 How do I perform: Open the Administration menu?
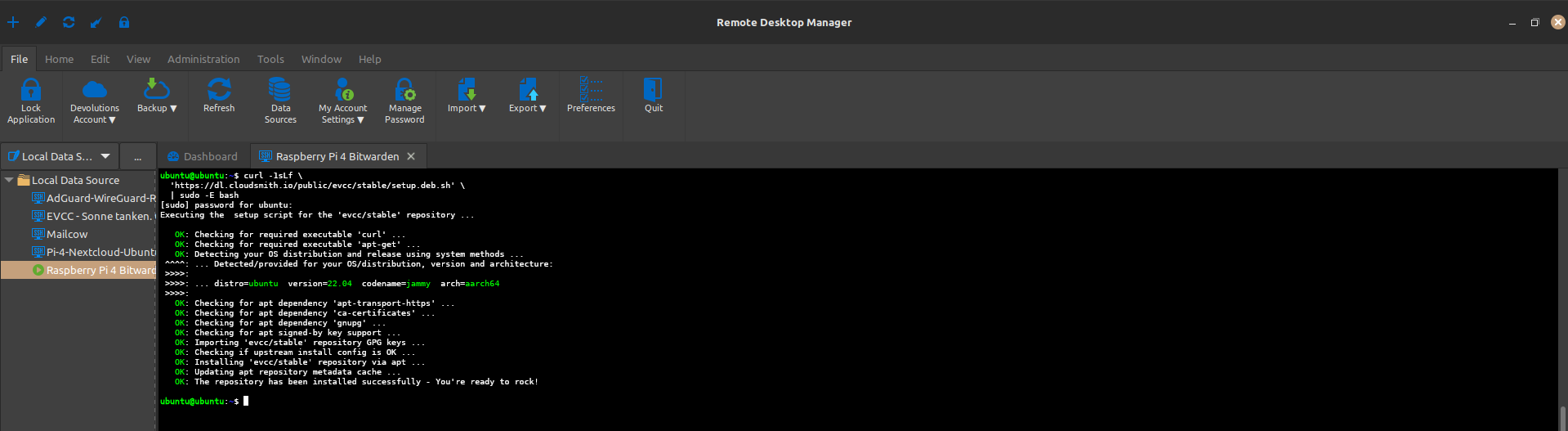(x=203, y=59)
